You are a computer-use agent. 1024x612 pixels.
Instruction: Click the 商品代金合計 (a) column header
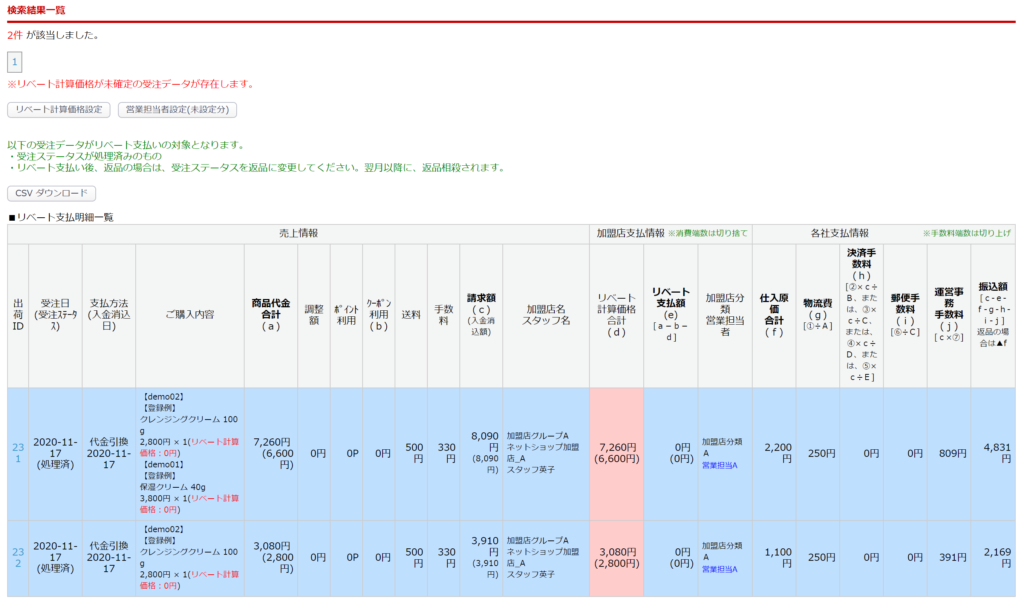pyautogui.click(x=270, y=314)
